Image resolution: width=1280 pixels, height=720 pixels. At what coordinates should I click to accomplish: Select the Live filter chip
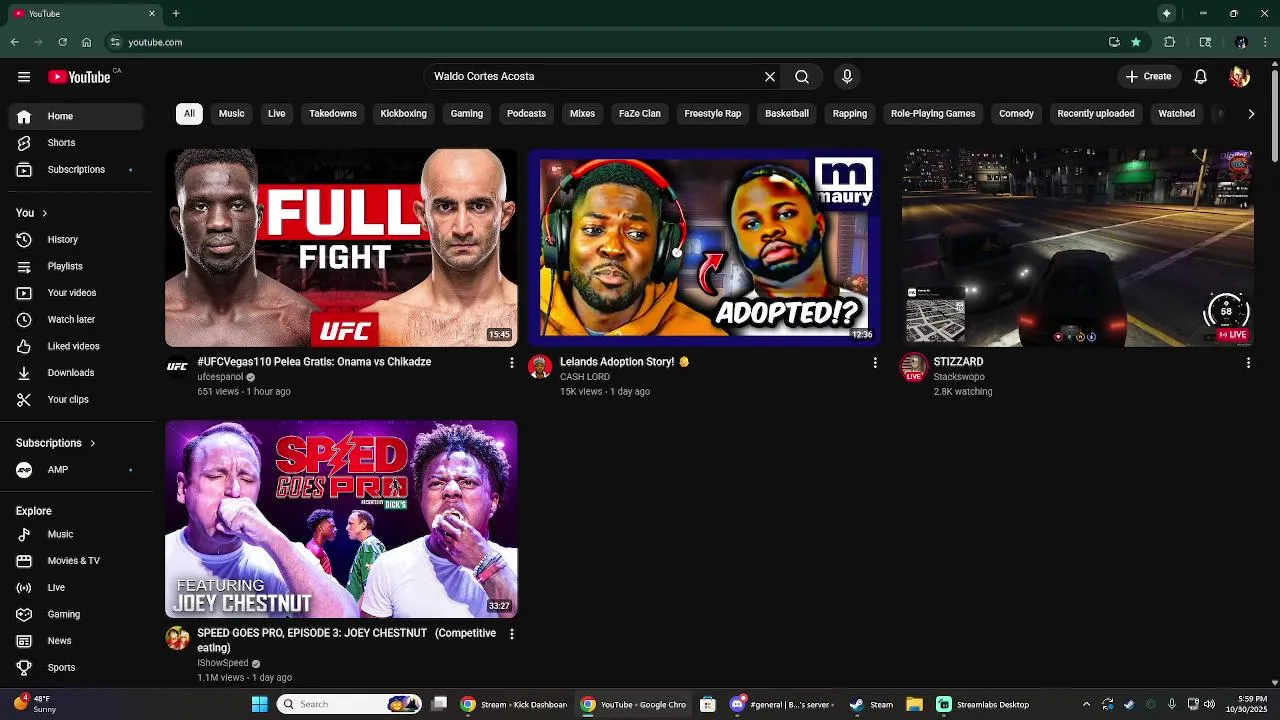(x=277, y=114)
